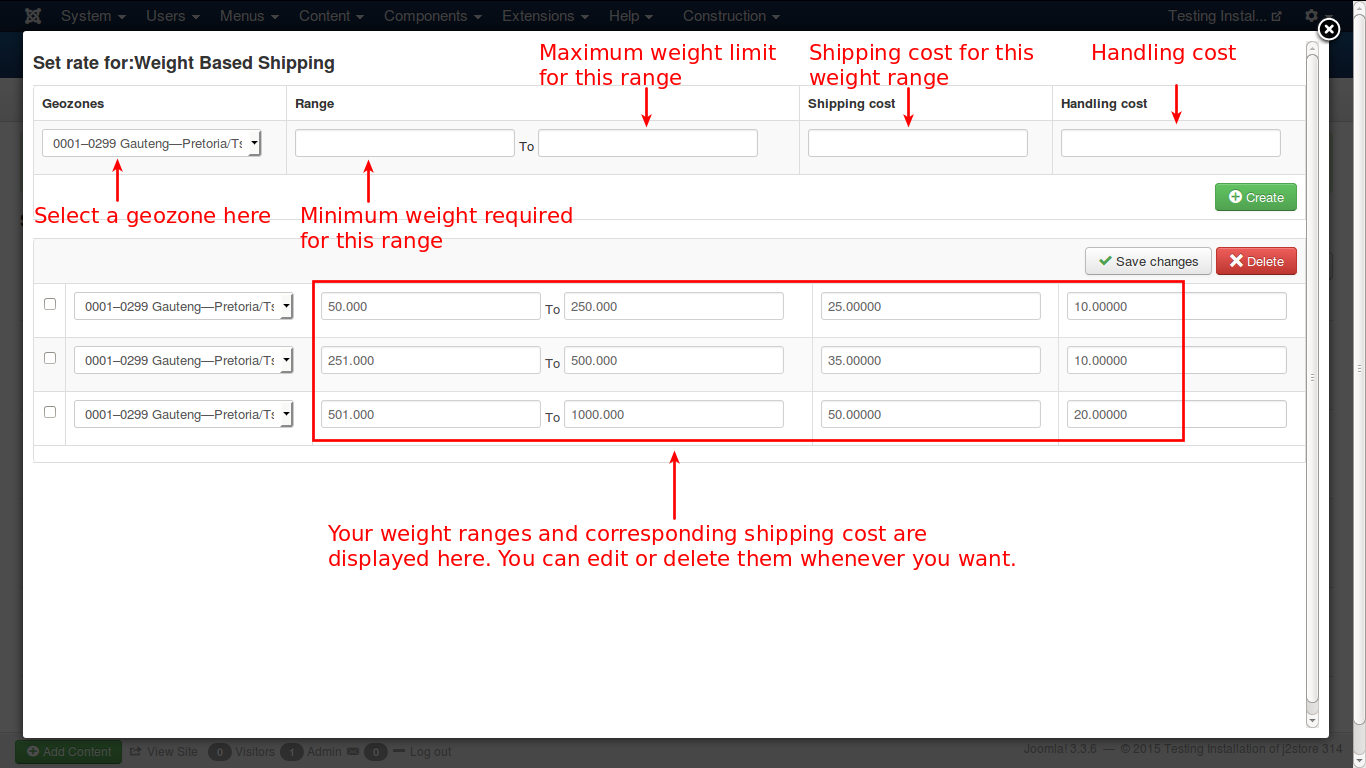Click the empty Handling cost input field
This screenshot has height=768, width=1366.
[1170, 144]
